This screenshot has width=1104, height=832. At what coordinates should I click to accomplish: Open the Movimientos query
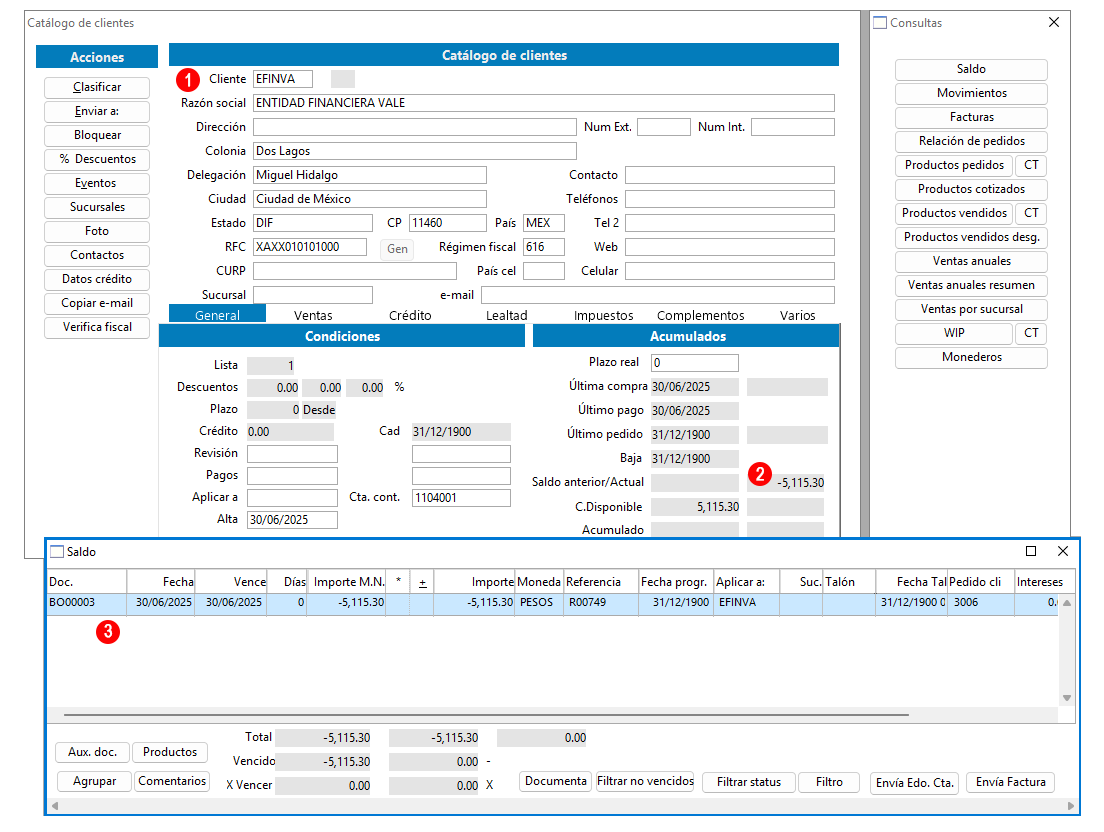[971, 93]
